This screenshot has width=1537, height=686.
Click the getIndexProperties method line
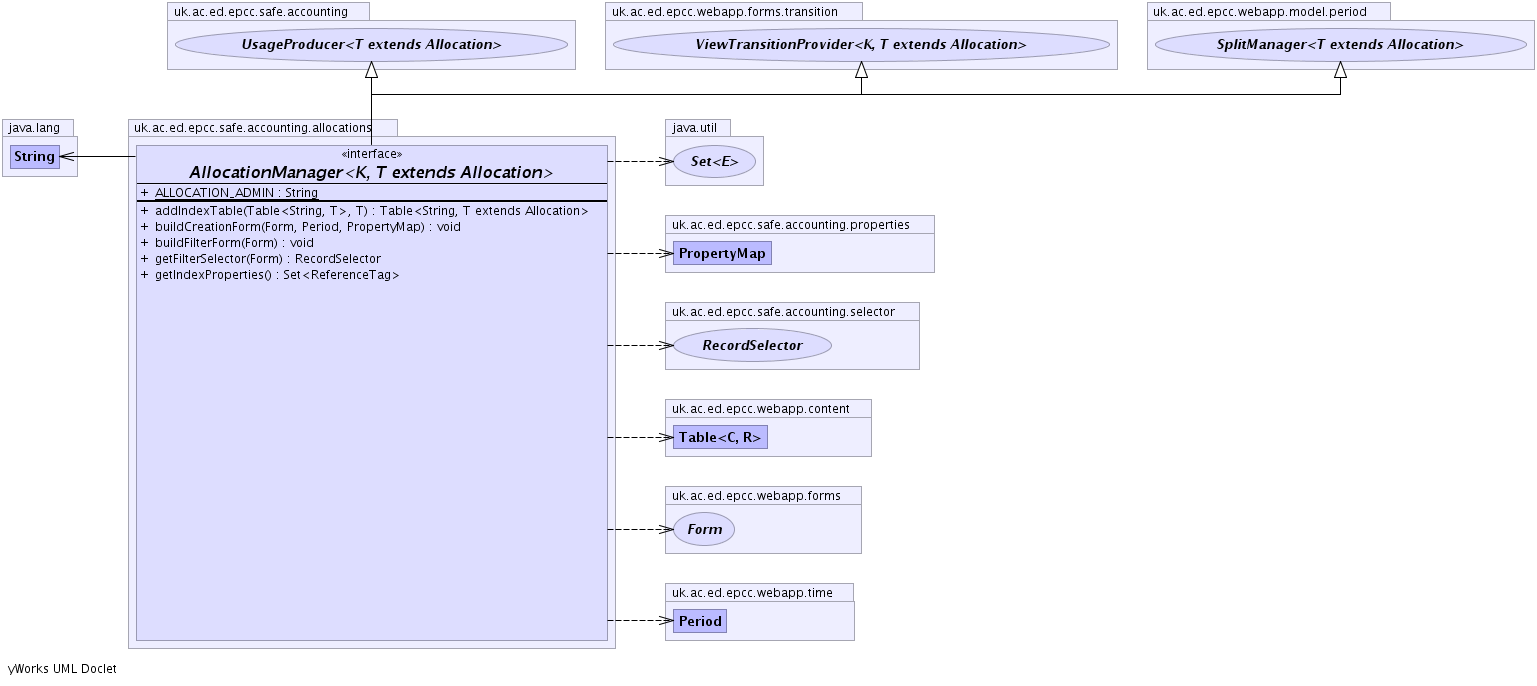(x=277, y=275)
